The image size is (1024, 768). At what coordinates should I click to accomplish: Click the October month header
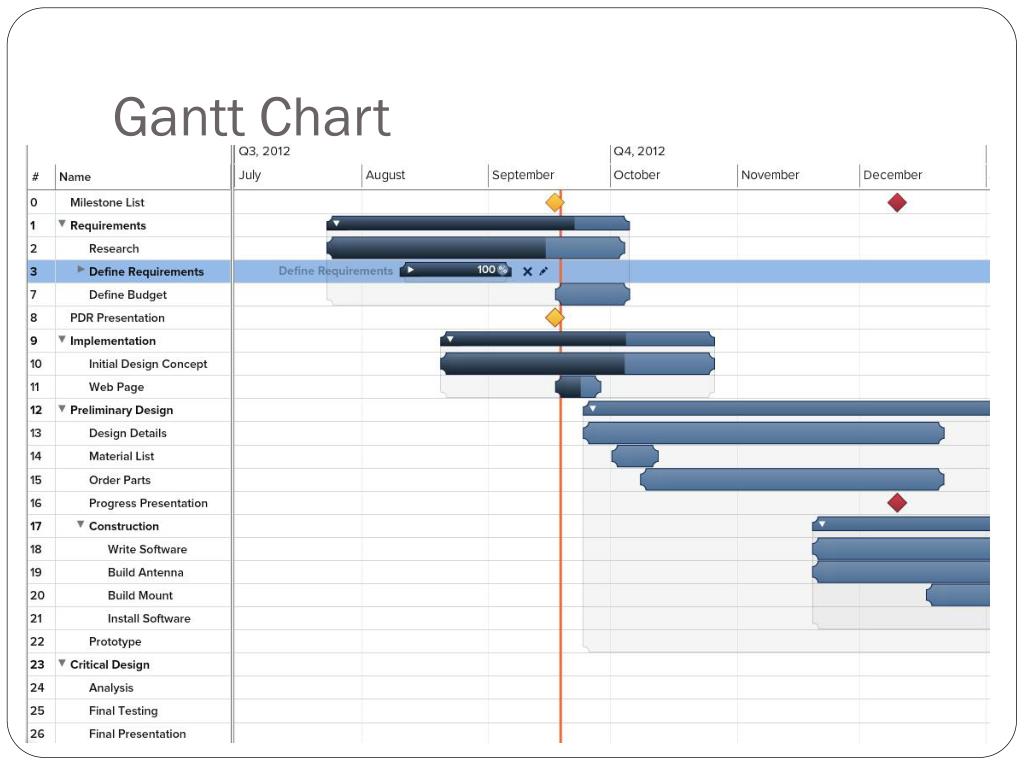pyautogui.click(x=637, y=175)
